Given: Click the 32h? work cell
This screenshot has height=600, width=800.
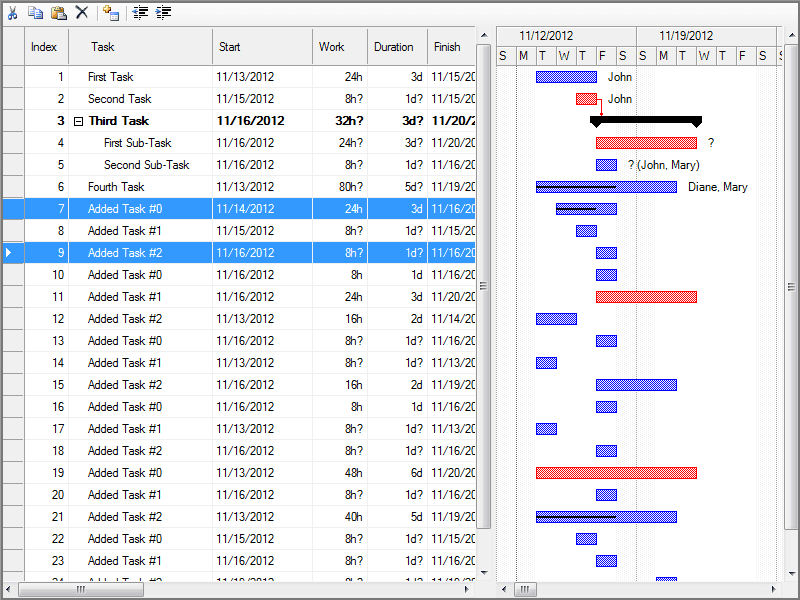Looking at the screenshot, I should point(340,121).
